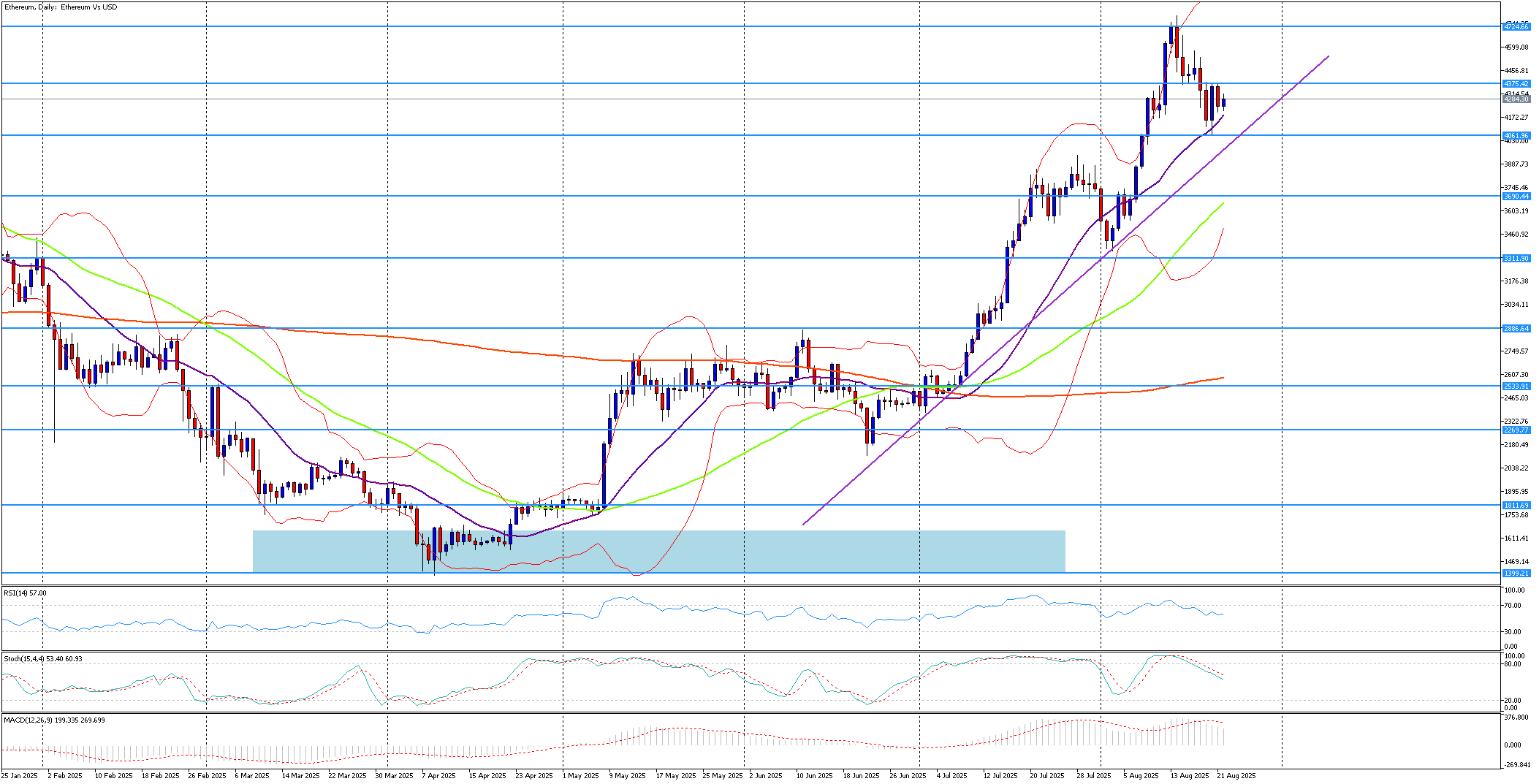Click the 22 Mar 2025 date label
Image resolution: width=1539 pixels, height=784 pixels.
click(348, 776)
